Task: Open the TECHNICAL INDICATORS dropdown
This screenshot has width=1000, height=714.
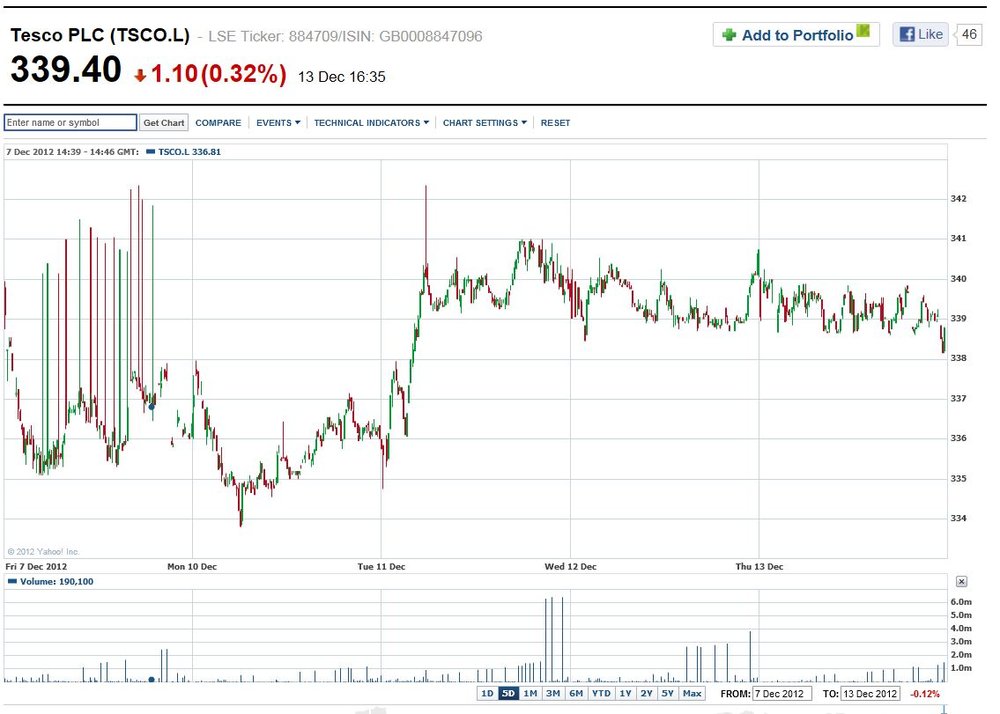Action: pos(371,122)
